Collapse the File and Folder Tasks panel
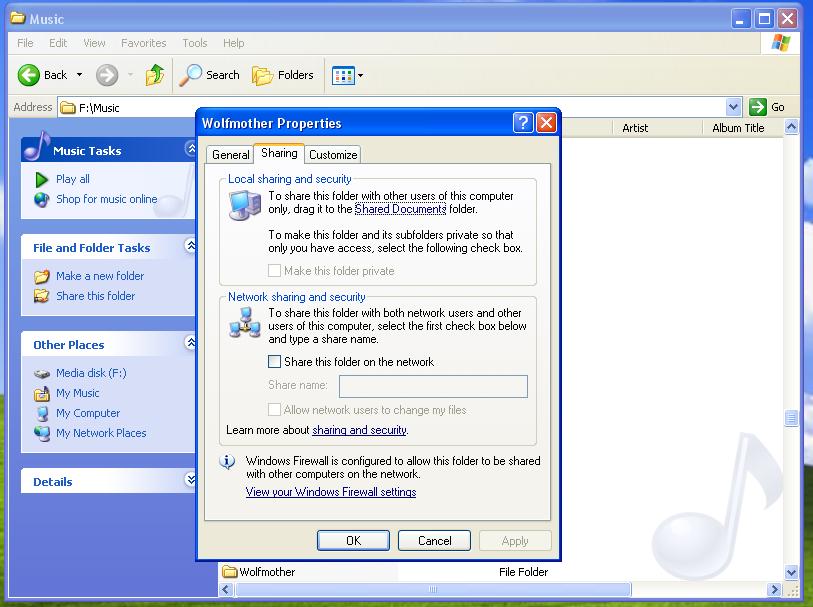This screenshot has height=607, width=813. pyautogui.click(x=190, y=246)
